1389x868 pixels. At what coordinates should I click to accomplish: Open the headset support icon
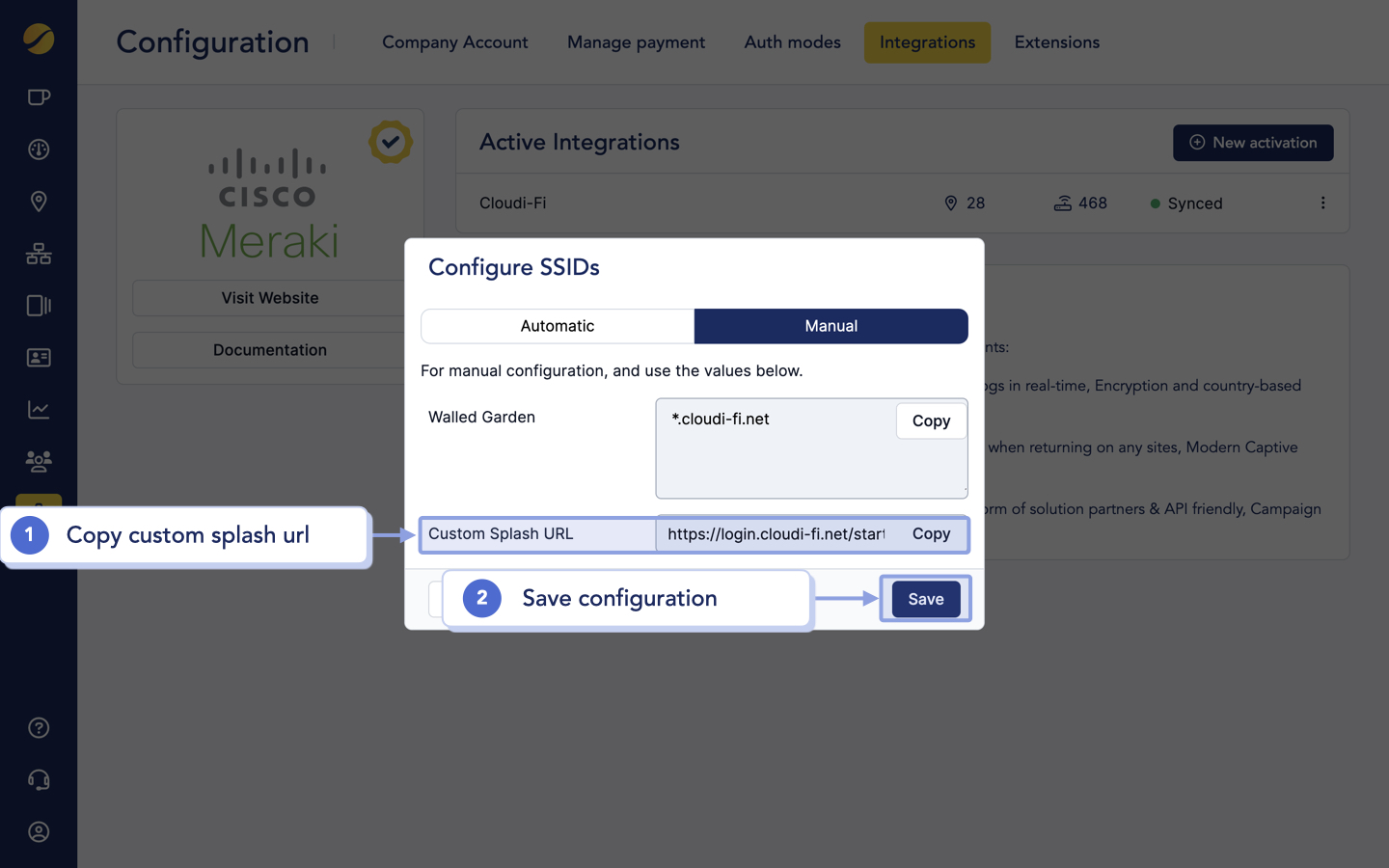click(38, 779)
